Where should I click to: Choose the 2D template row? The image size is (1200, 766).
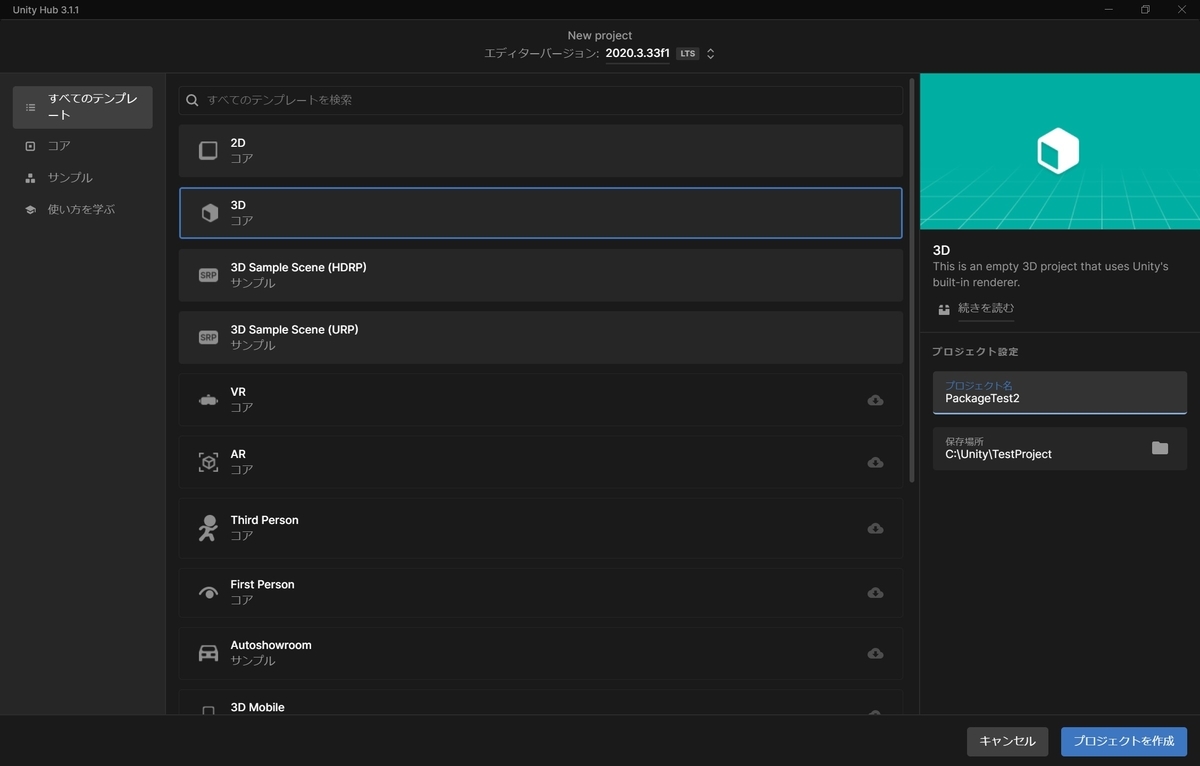point(541,151)
